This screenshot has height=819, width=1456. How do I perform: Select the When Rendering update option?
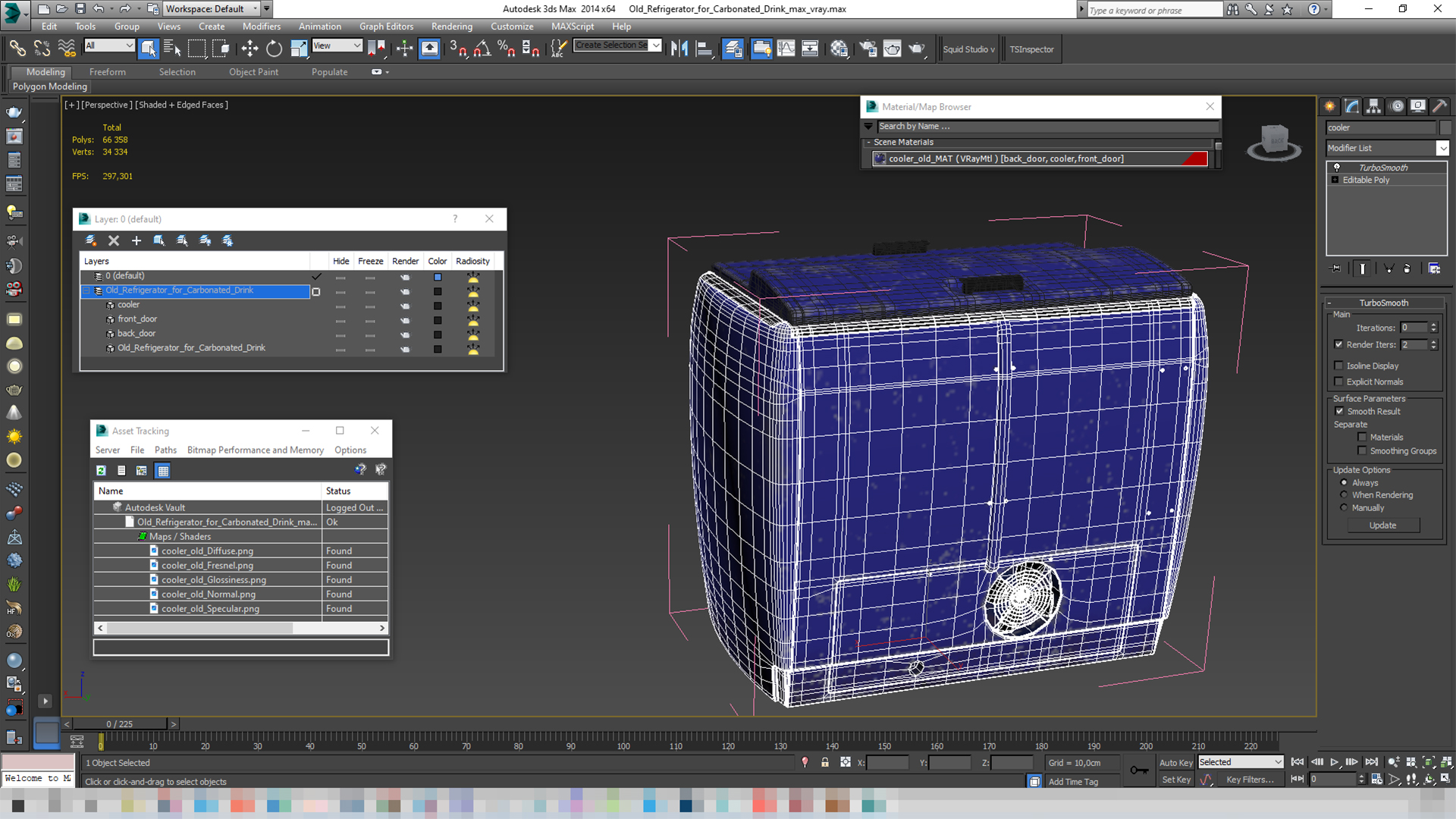[x=1344, y=494]
